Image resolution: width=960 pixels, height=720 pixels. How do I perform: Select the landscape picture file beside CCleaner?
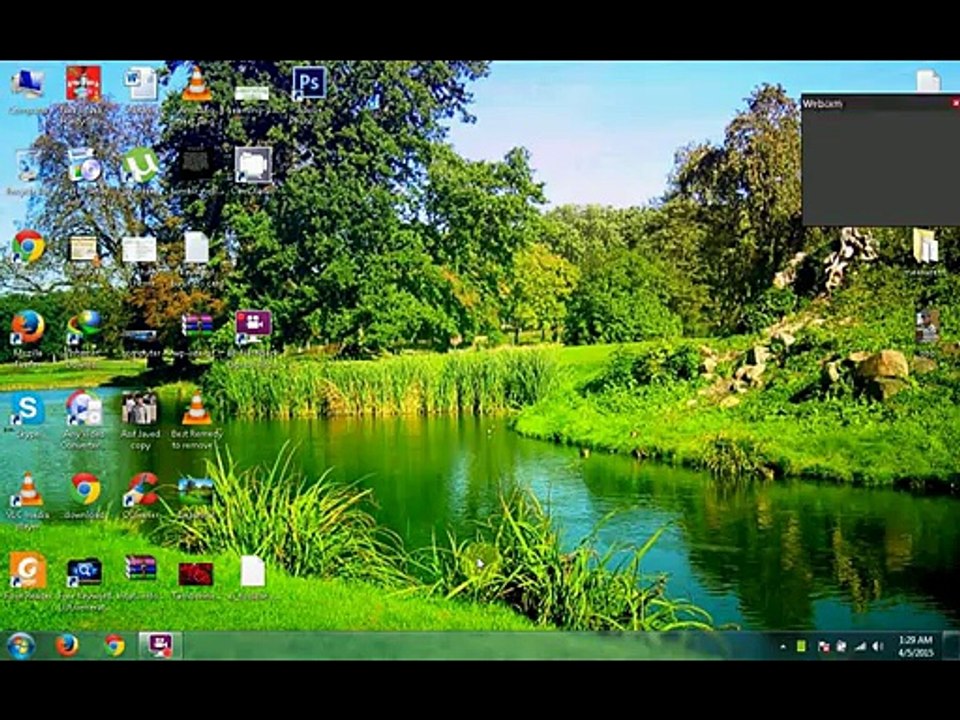(196, 490)
